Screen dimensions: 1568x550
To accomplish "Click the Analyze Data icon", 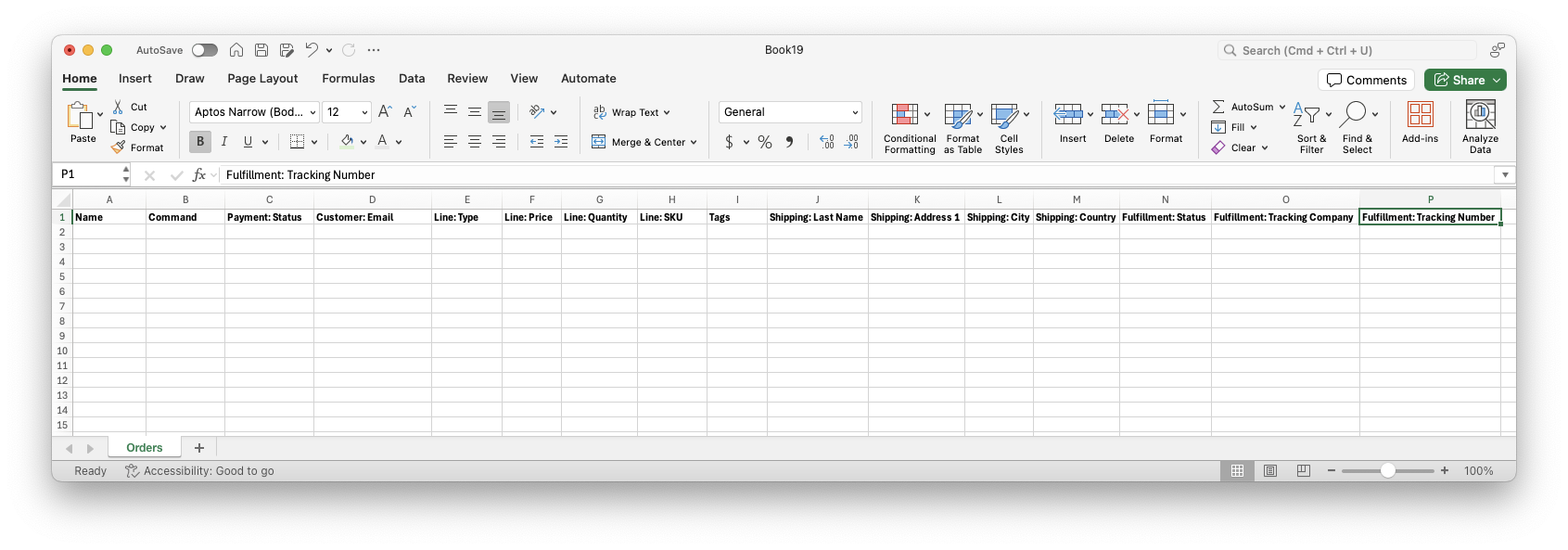I will [1480, 115].
